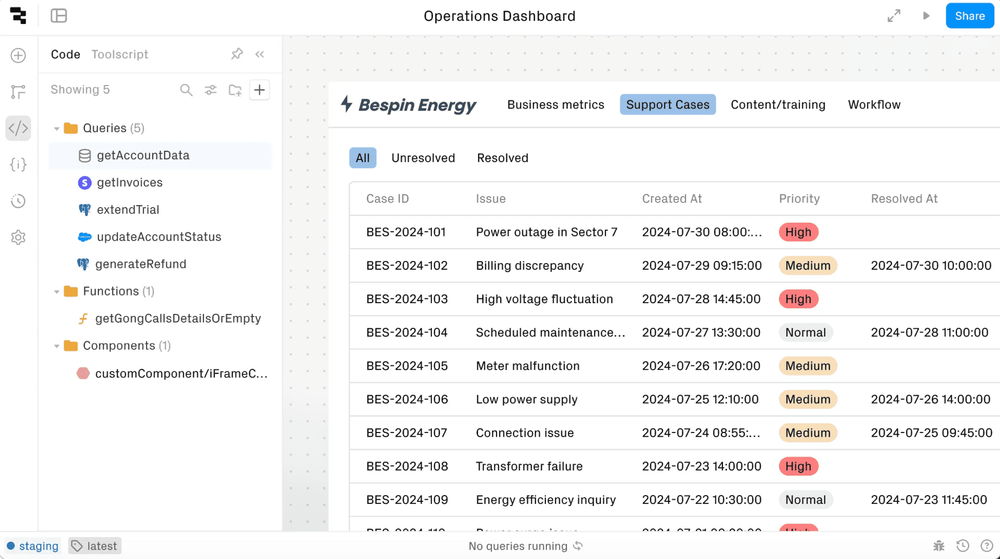
Task: Open the debug bug icon in status bar
Action: [939, 546]
